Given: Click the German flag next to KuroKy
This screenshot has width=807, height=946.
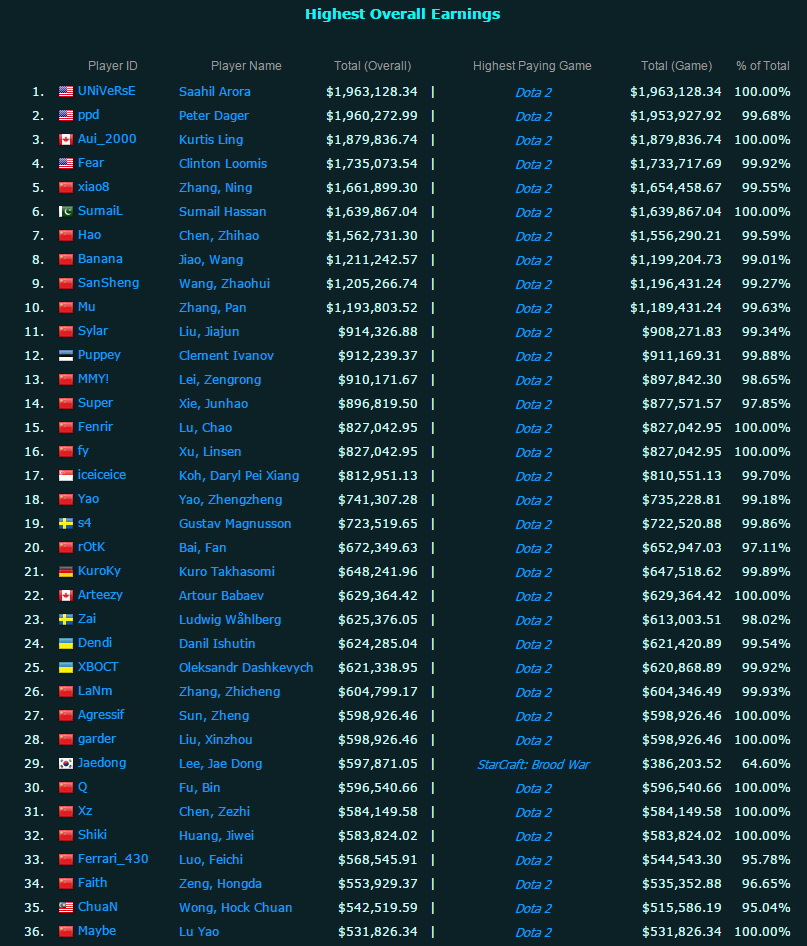Looking at the screenshot, I should [66, 572].
